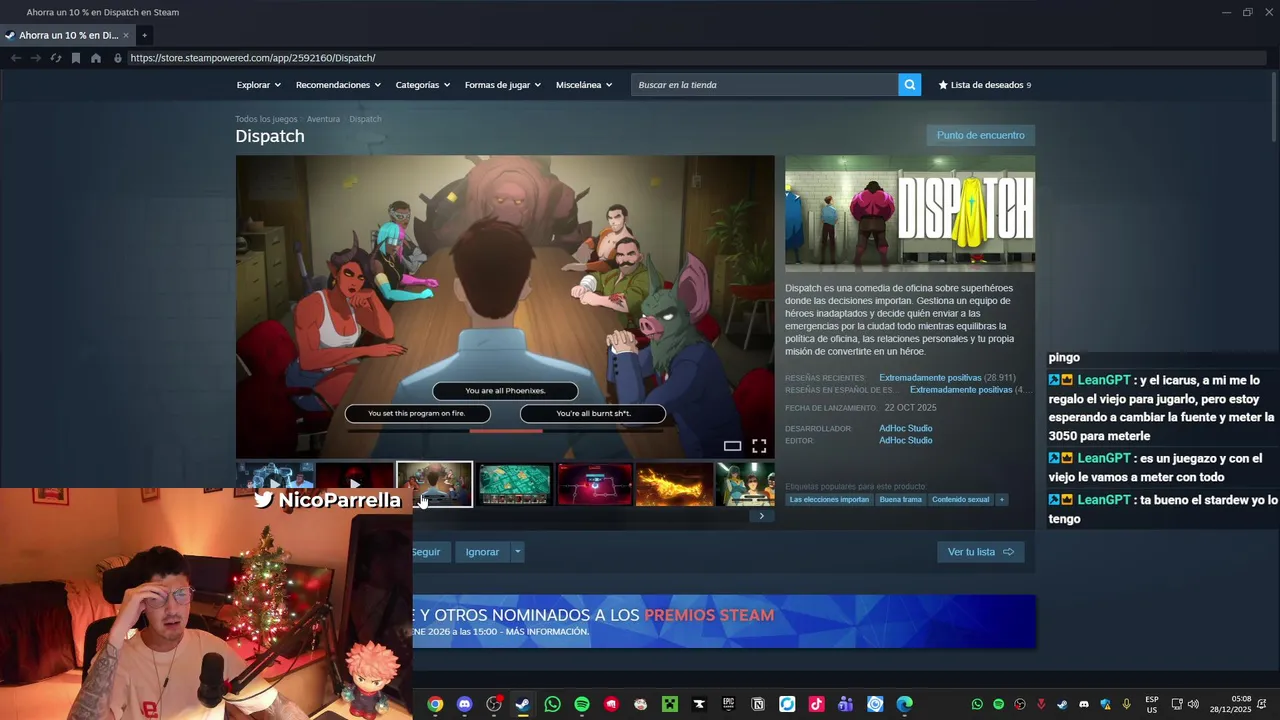Click the Dispatch breadcrumb link
1280x720 pixels.
(365, 119)
